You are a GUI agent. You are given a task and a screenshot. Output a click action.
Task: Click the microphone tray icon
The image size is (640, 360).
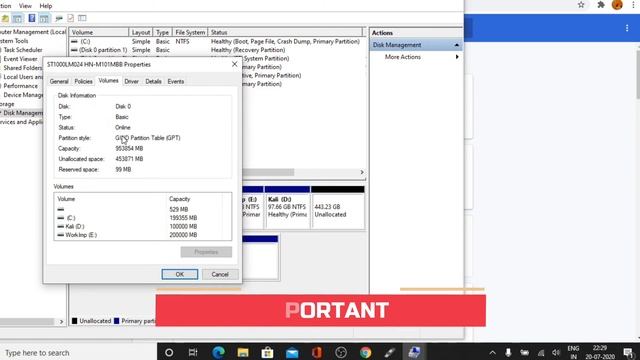(x=508, y=352)
